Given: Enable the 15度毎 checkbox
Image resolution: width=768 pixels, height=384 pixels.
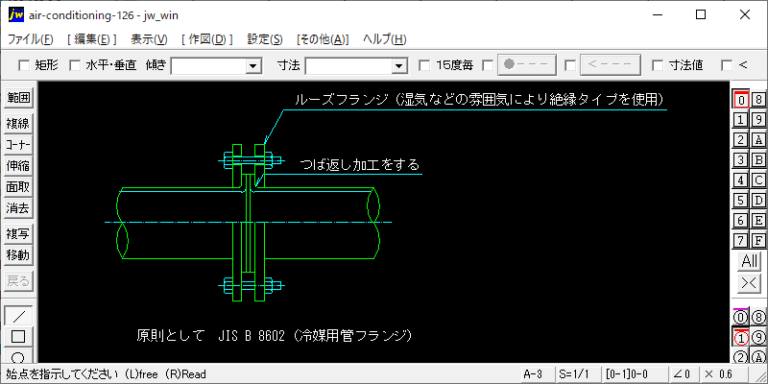Looking at the screenshot, I should pos(424,65).
